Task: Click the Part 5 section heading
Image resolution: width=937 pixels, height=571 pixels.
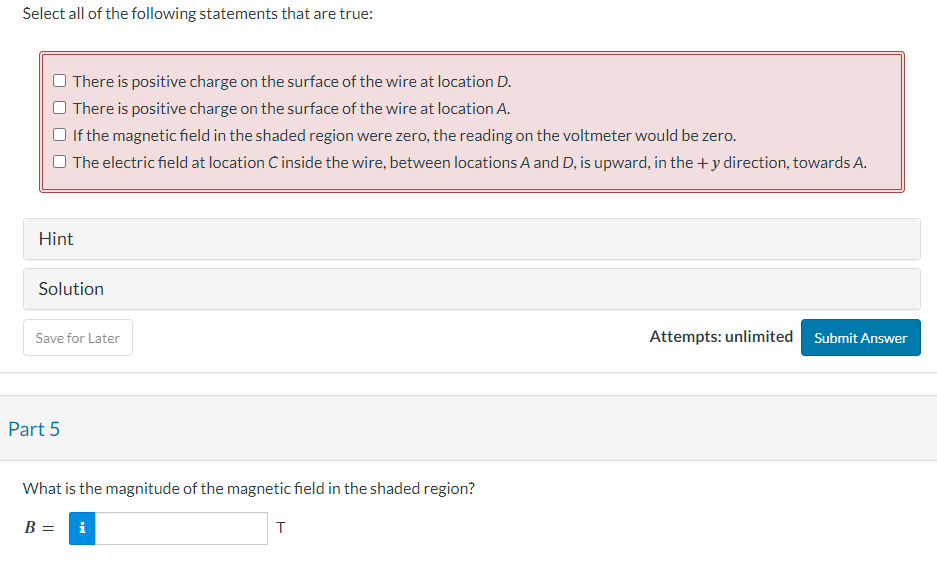Action: pos(34,429)
